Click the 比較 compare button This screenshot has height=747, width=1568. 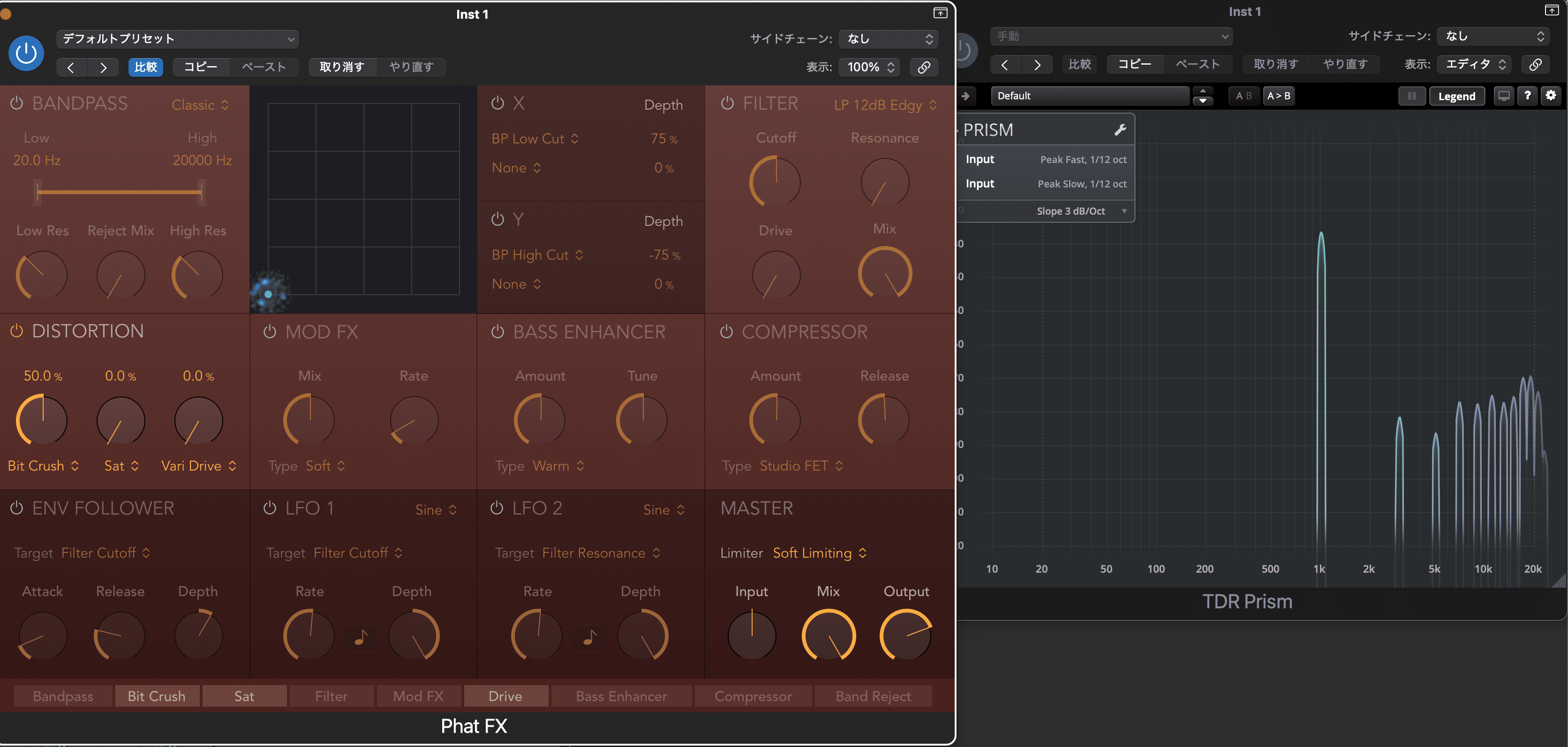click(145, 67)
